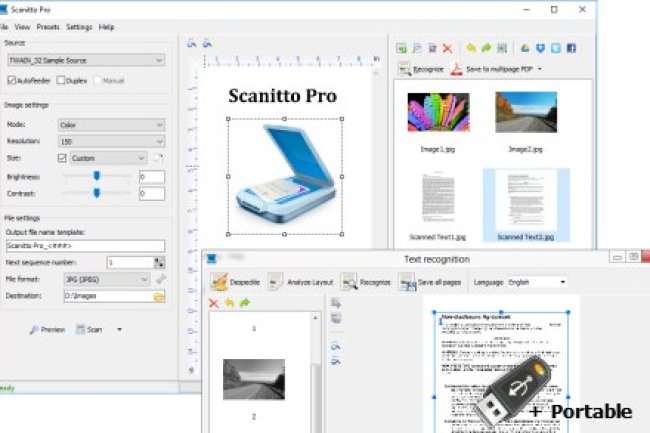The height and width of the screenshot is (433, 650).
Task: Click the Brightness slider handle
Action: (x=97, y=176)
